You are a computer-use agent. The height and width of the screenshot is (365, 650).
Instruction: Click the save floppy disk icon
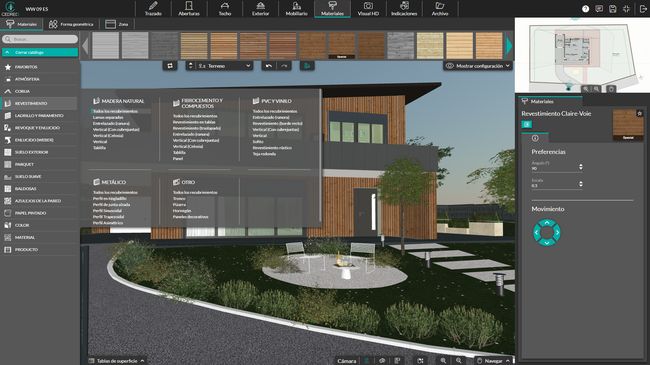[x=613, y=9]
